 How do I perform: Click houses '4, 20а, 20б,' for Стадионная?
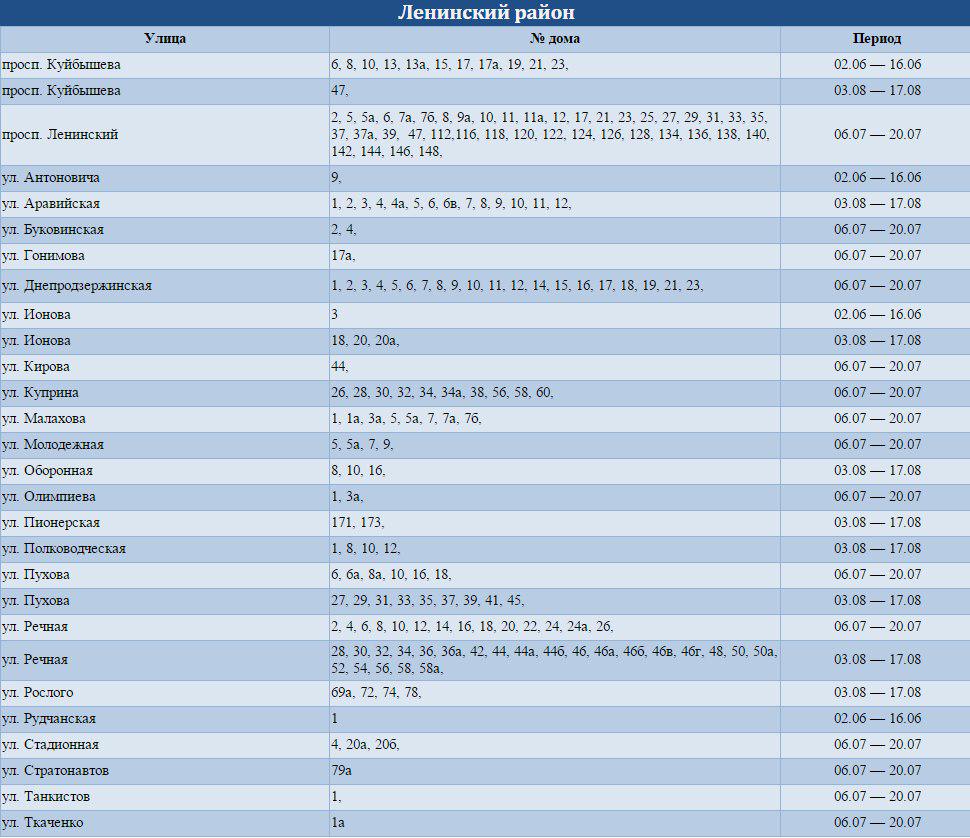pos(365,744)
